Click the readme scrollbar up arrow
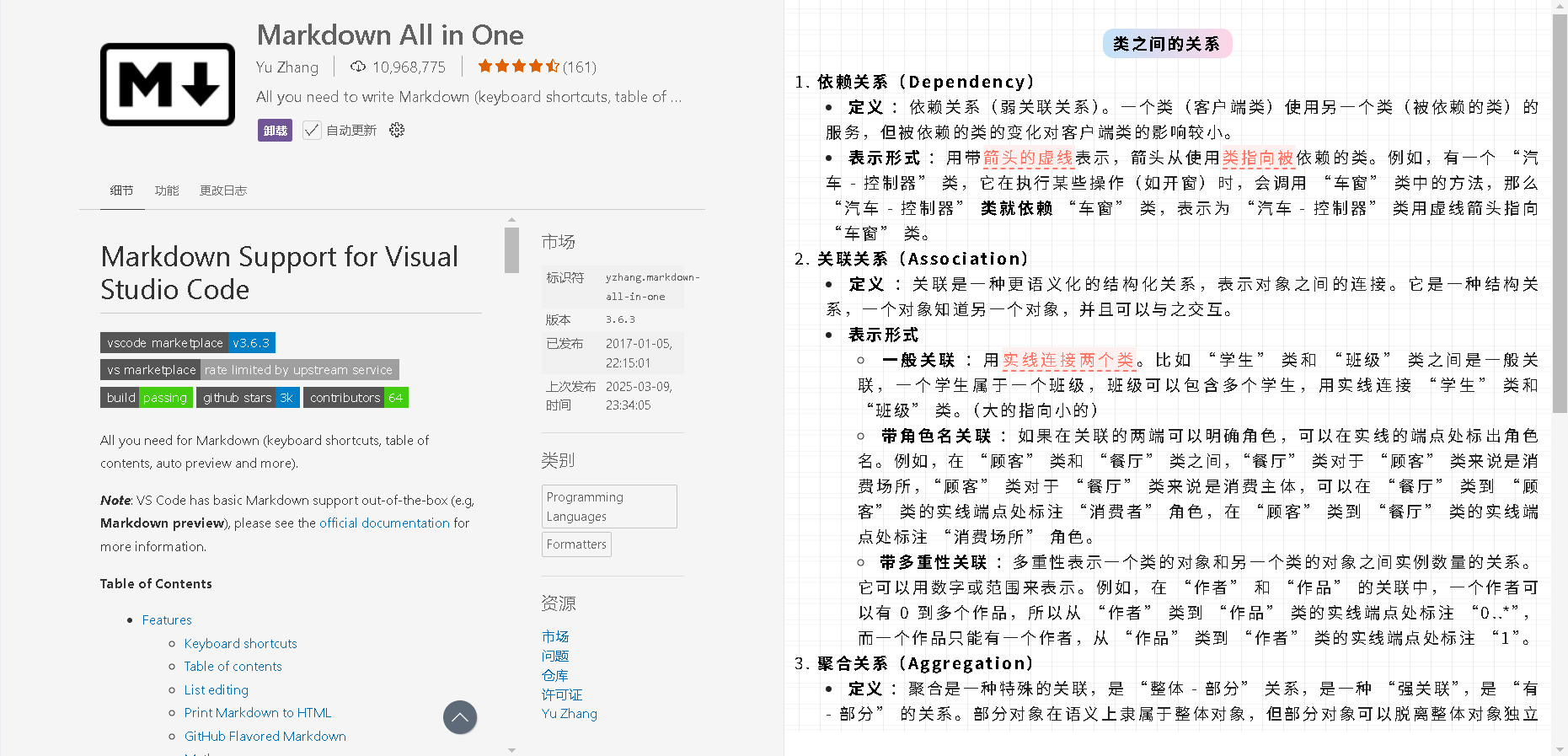Image resolution: width=1568 pixels, height=756 pixels. point(511,220)
